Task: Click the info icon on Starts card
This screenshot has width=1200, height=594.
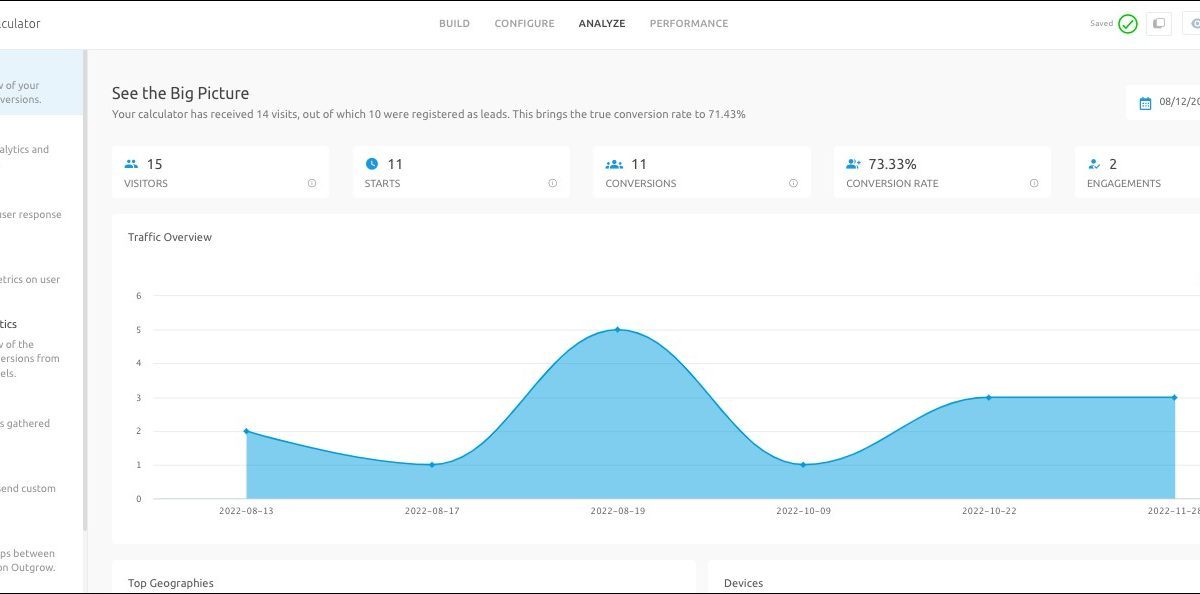Action: 553,184
